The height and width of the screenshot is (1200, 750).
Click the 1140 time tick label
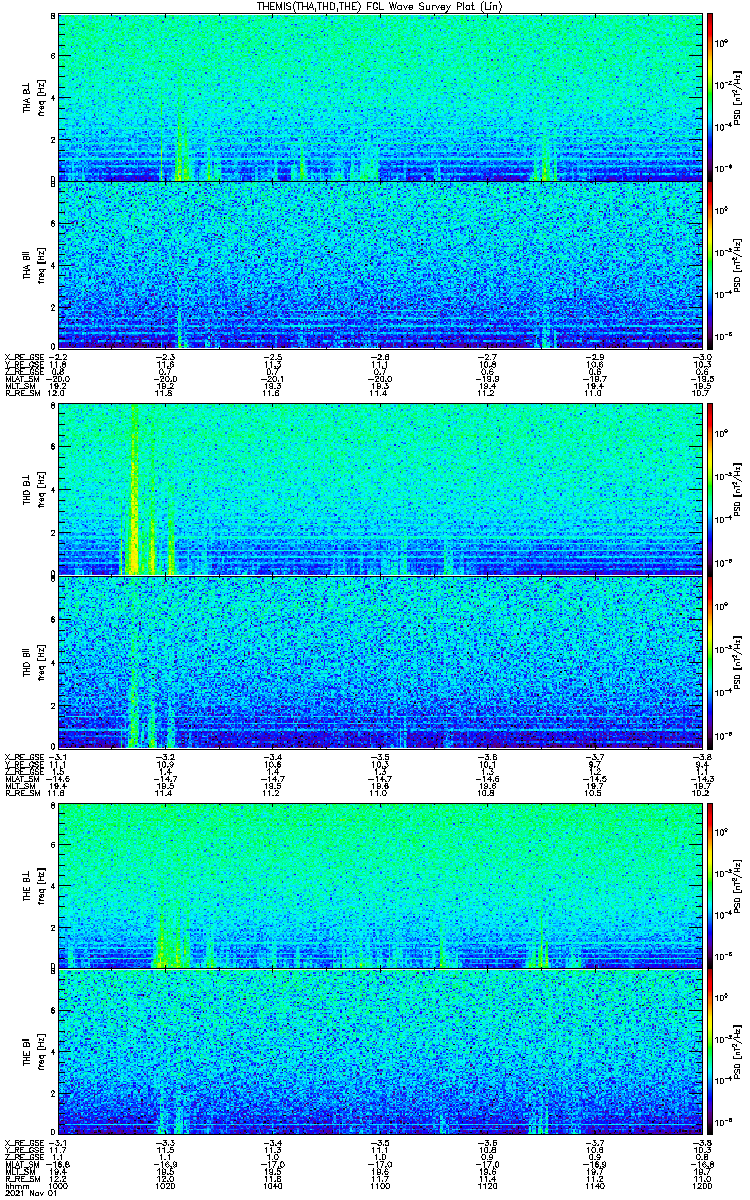tap(597, 1187)
